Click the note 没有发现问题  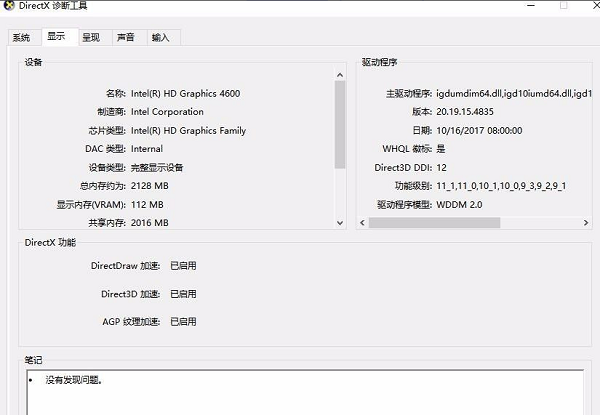(x=73, y=380)
